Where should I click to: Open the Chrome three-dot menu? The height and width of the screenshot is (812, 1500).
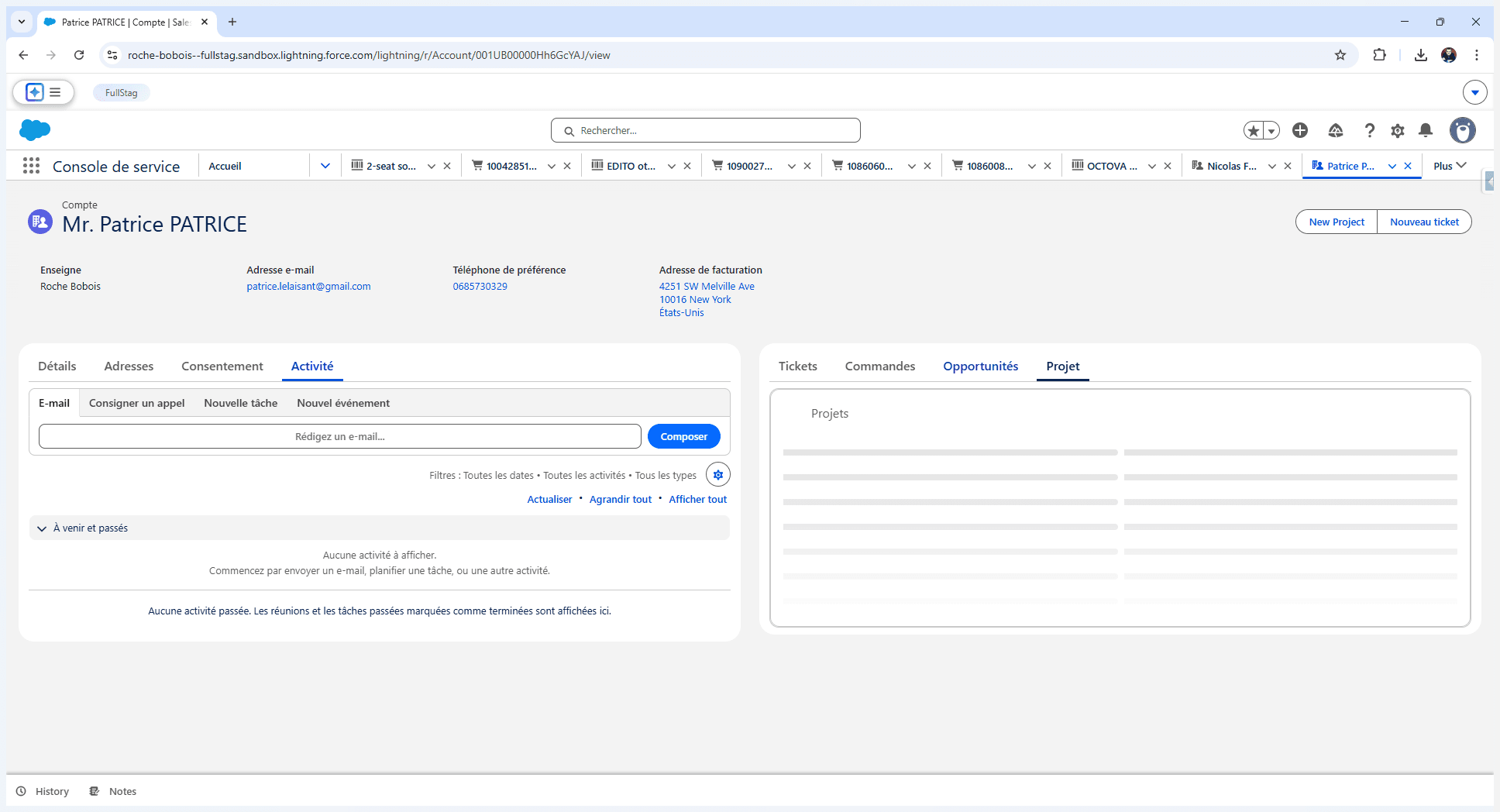click(x=1477, y=55)
